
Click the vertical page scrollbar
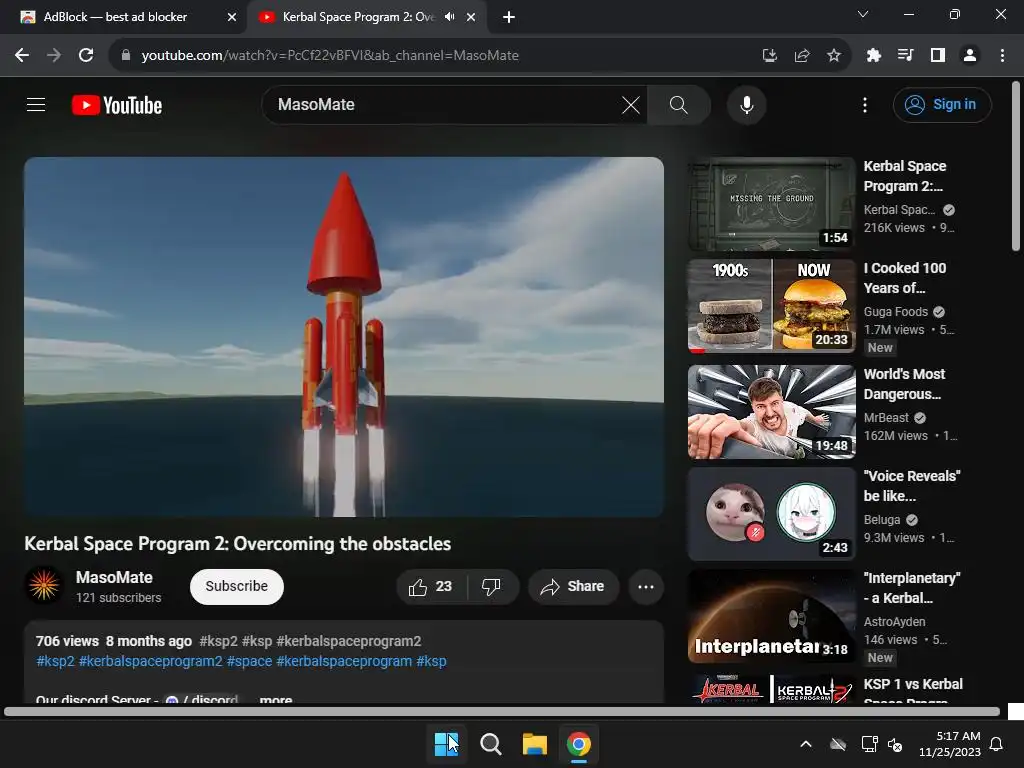point(1016,167)
